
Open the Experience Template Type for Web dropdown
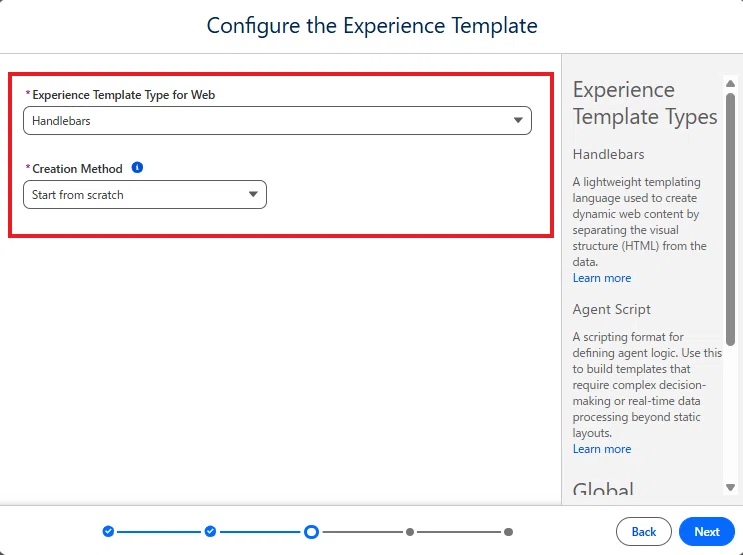pyautogui.click(x=277, y=120)
